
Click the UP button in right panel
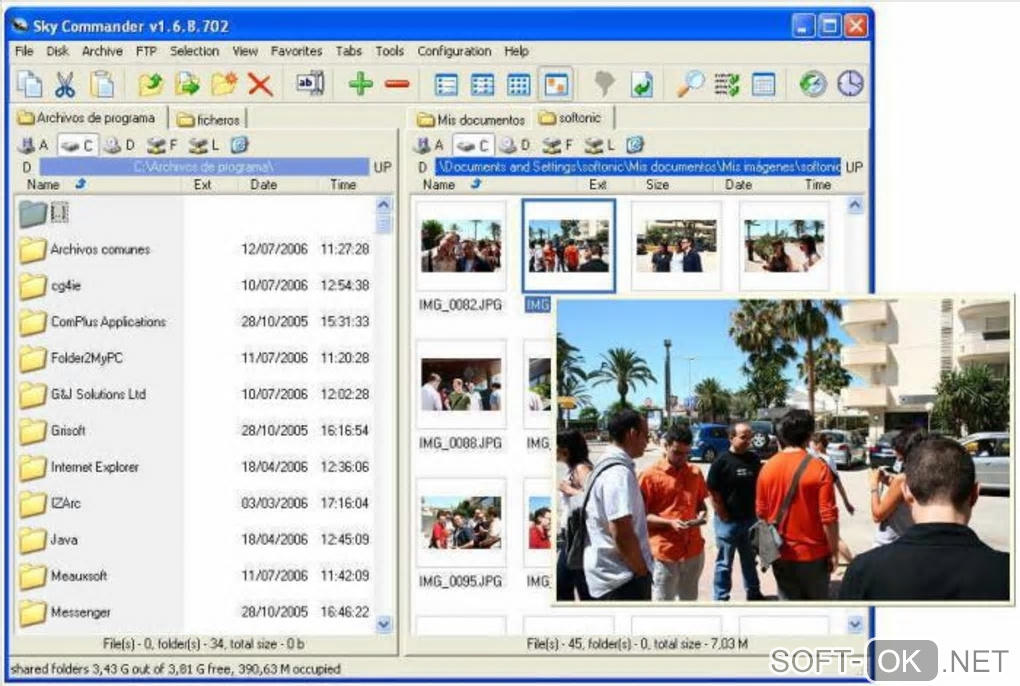tap(854, 167)
